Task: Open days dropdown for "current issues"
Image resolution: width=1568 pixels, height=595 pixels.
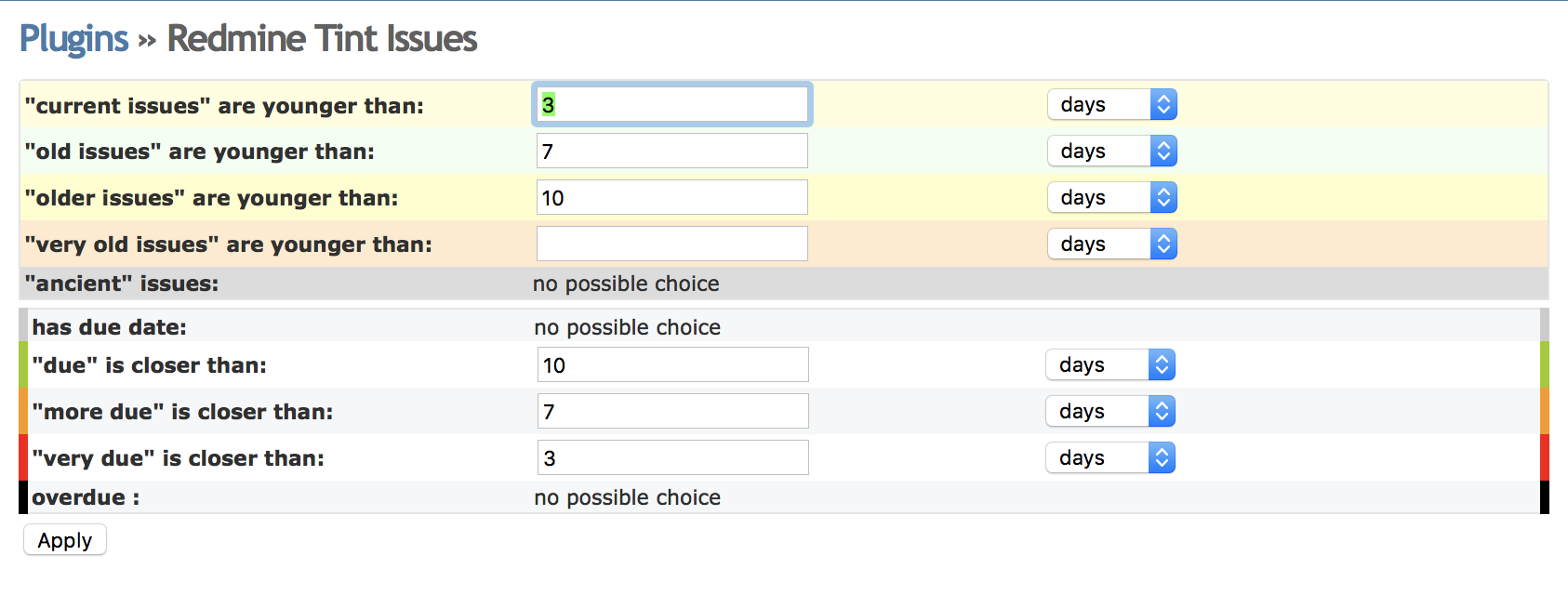Action: 1112,104
